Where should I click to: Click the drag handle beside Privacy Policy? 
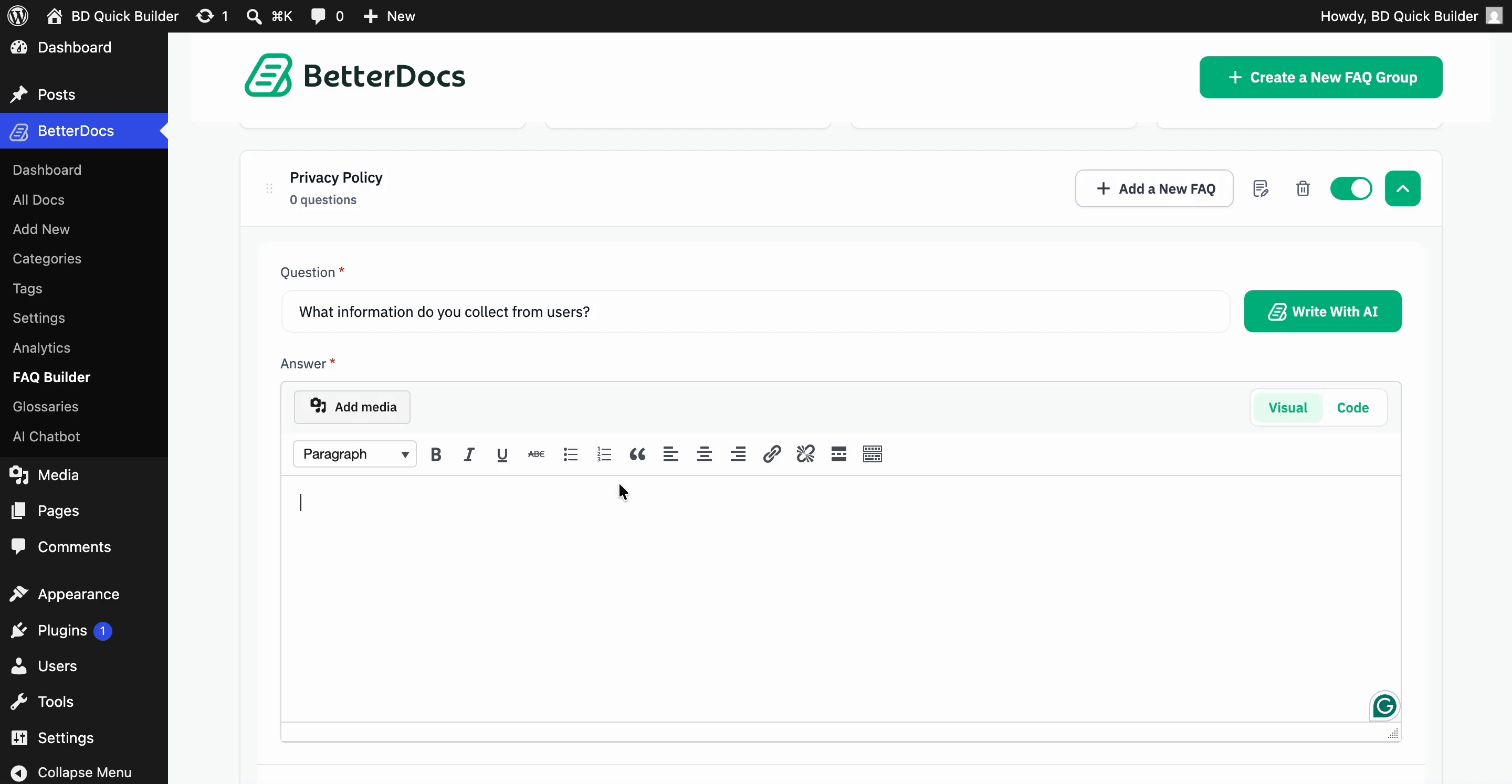tap(269, 188)
